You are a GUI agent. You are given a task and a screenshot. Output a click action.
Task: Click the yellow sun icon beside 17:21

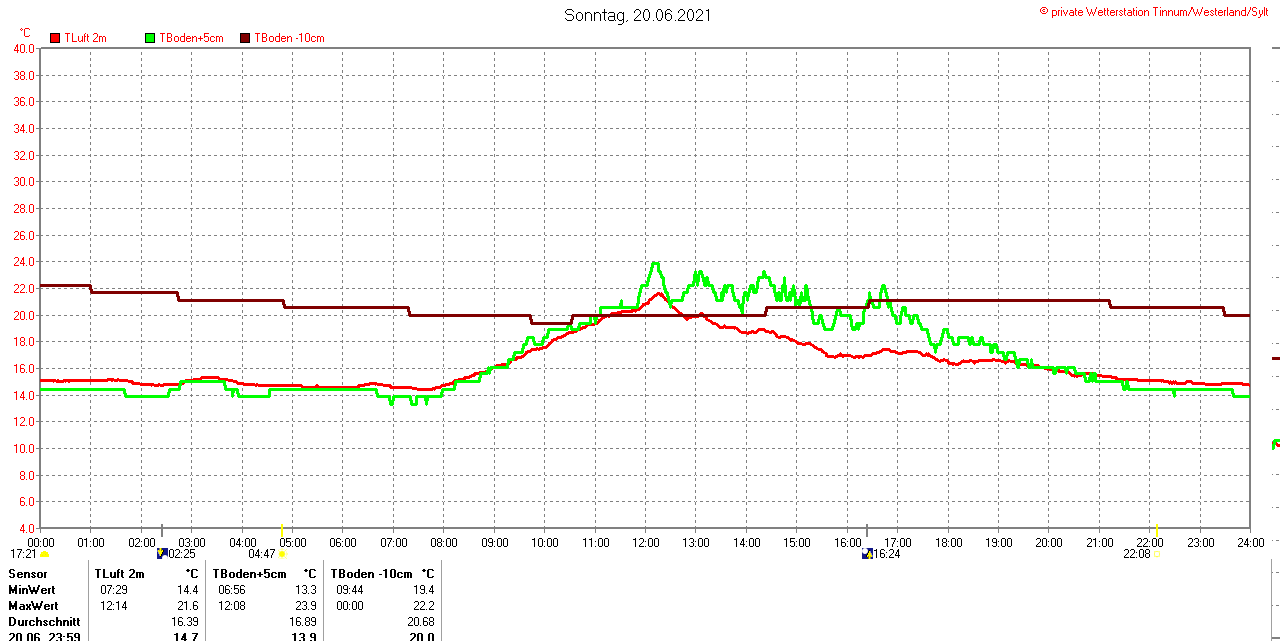[45, 554]
